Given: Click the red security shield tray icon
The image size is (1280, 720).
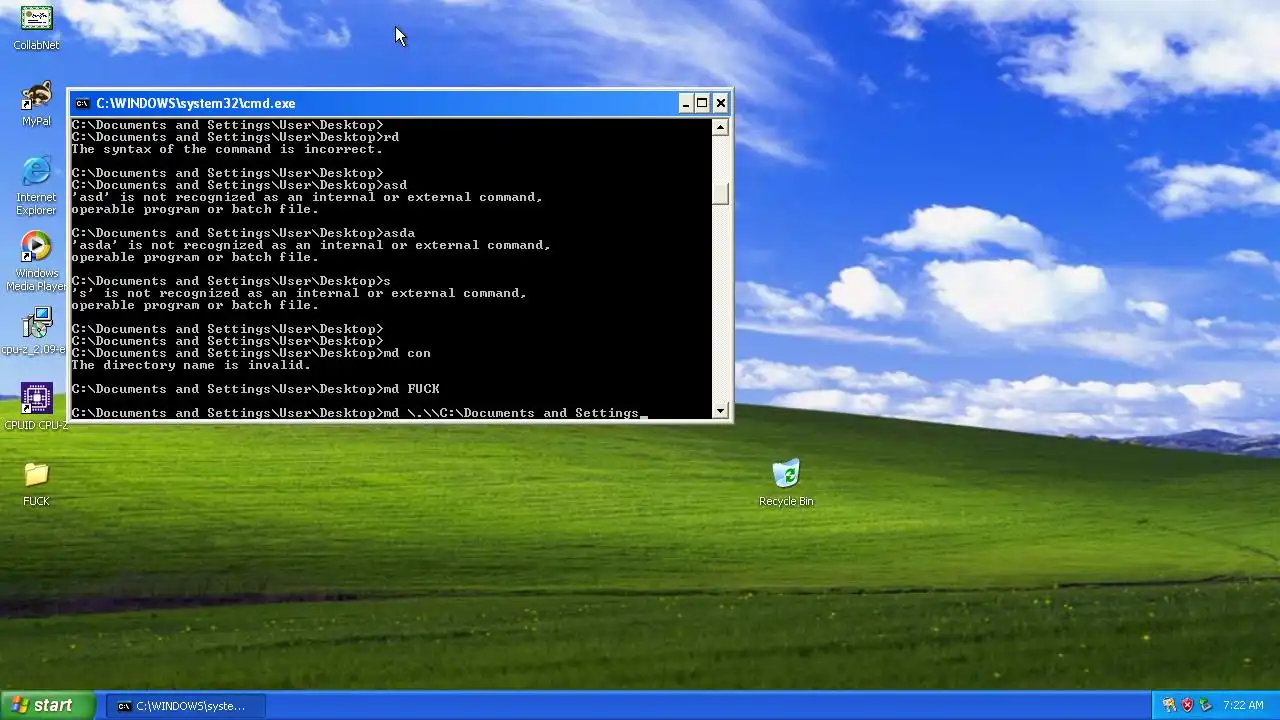Looking at the screenshot, I should tap(1187, 705).
